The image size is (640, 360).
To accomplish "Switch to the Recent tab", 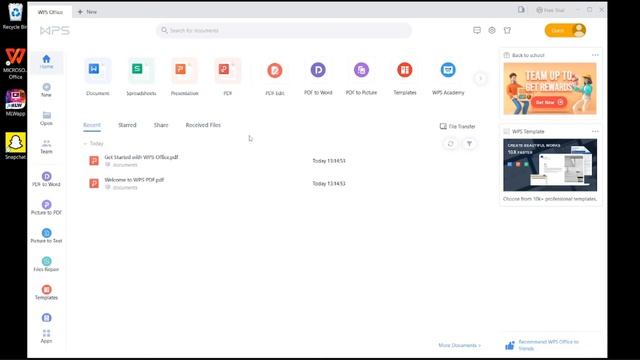I will point(92,125).
